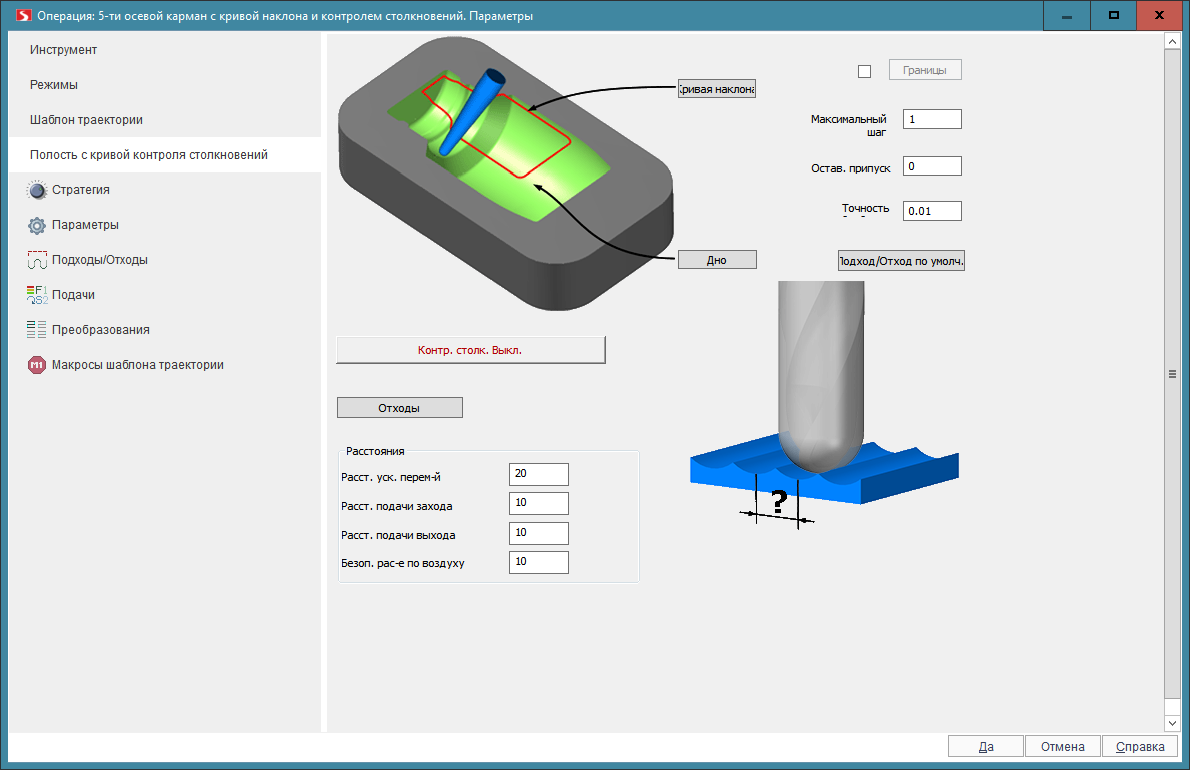Click the vertical scrollbar thumb
Screen dimensions: 1190x770
1172,374
